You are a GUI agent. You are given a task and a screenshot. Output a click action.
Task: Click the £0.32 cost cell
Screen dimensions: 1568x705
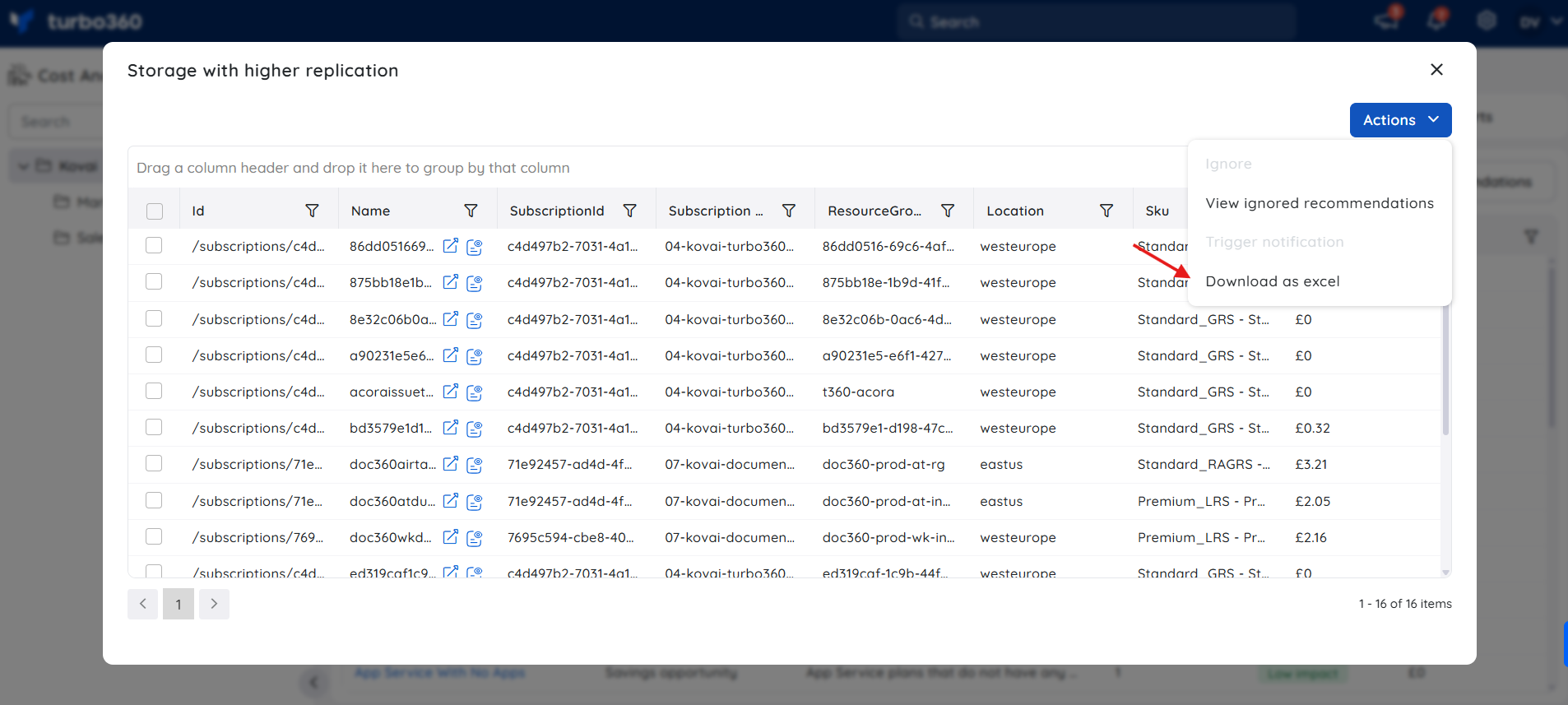point(1312,428)
